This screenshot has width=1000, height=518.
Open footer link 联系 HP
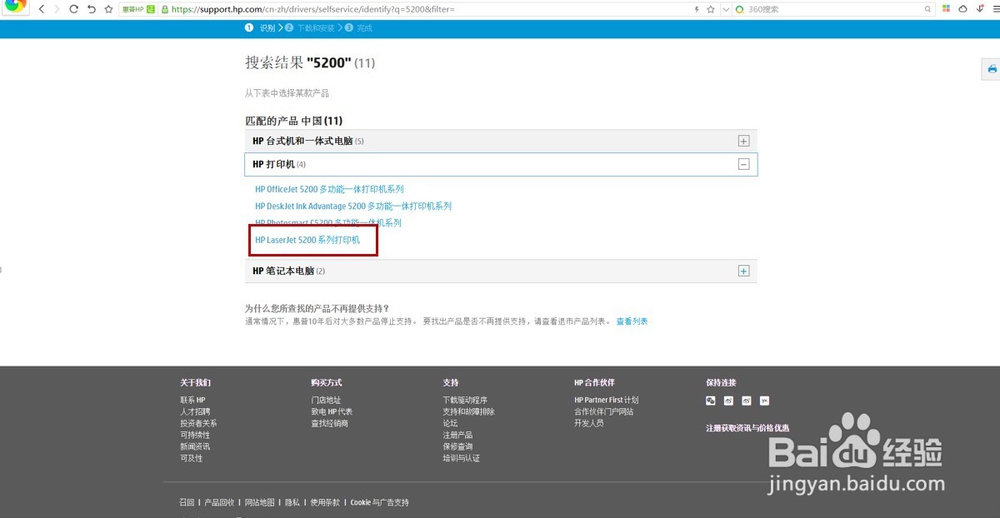(193, 400)
